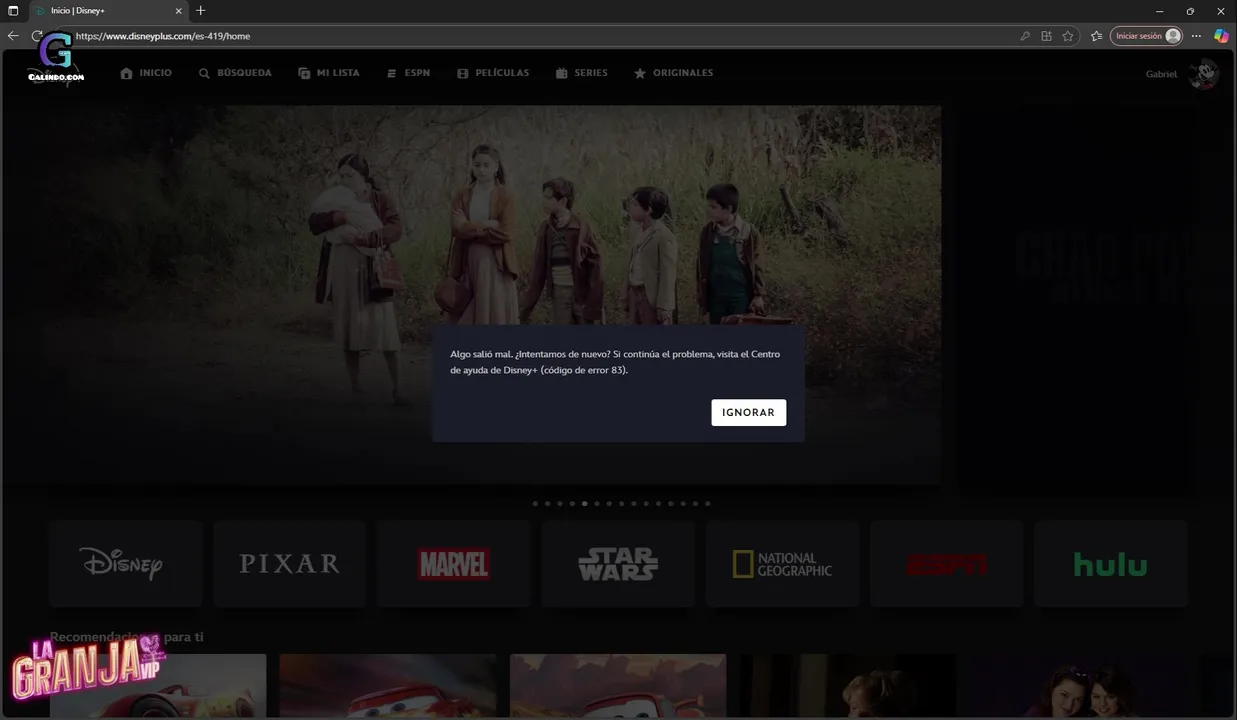Open the password key icon in address bar
Viewport: 1237px width, 720px height.
[x=1025, y=36]
